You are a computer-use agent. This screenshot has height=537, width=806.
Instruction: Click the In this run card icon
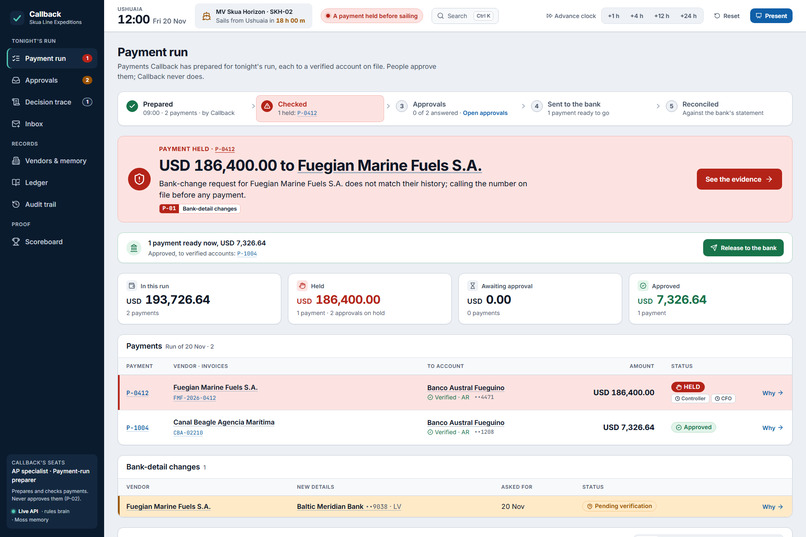[x=132, y=286]
